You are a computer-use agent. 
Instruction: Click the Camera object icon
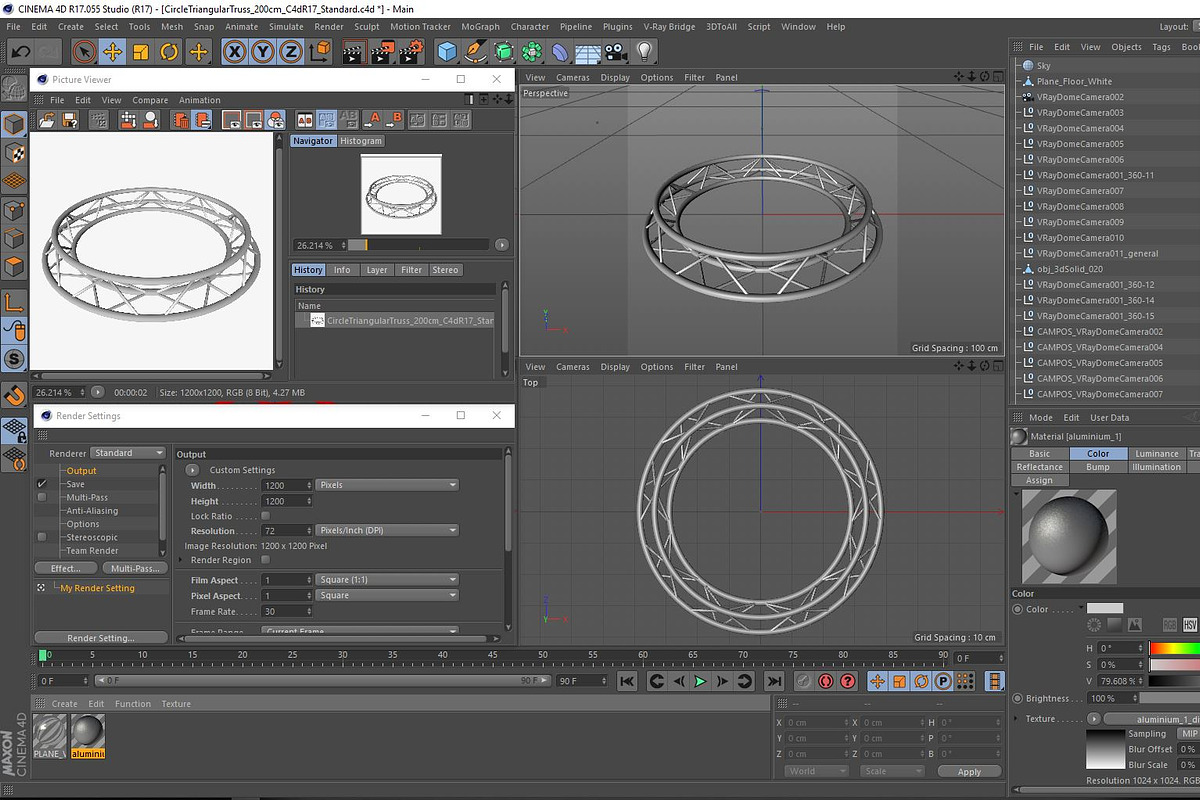616,51
